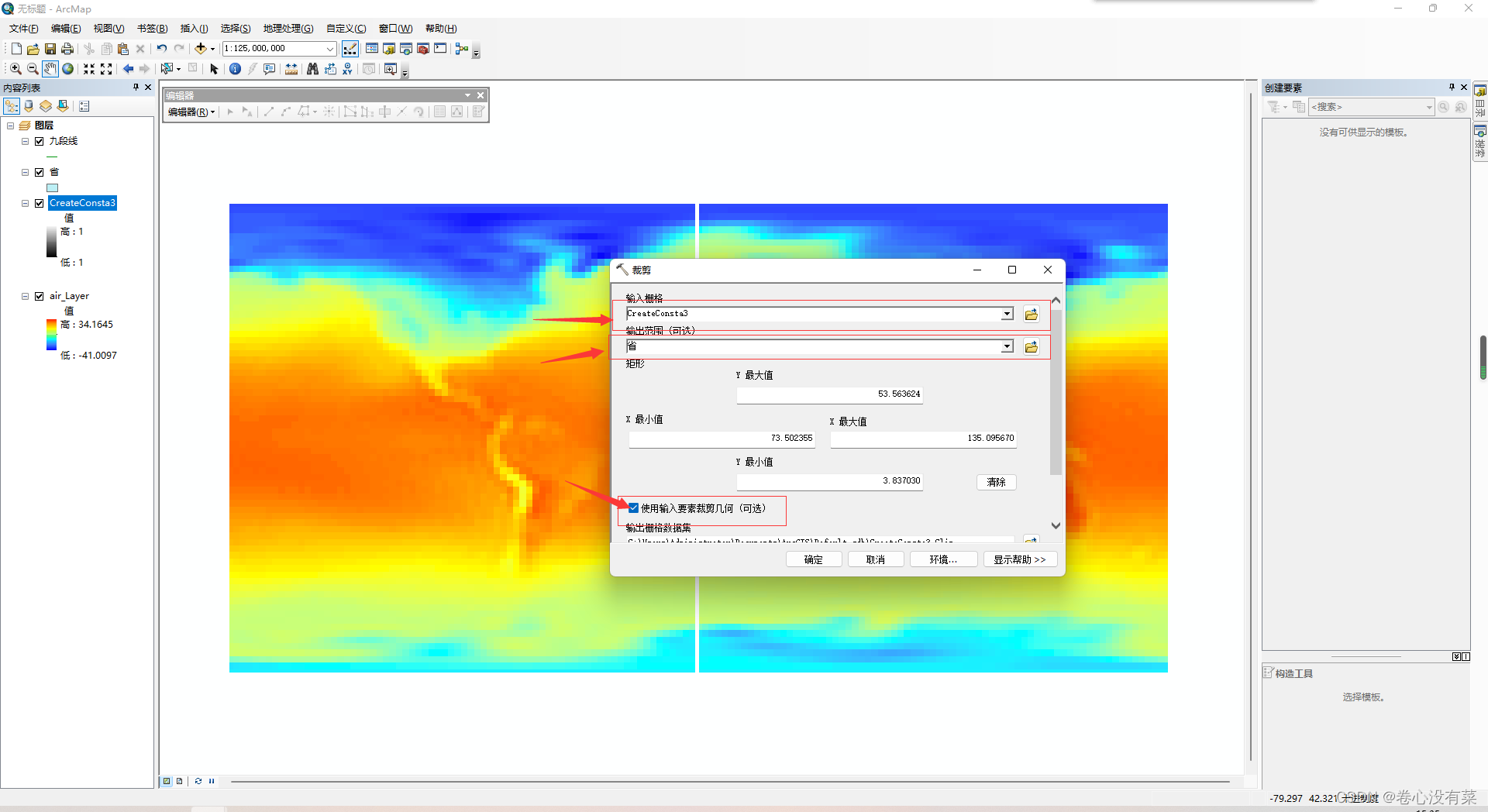Activate the Pan hand tool
This screenshot has height=812, width=1488.
(x=50, y=69)
